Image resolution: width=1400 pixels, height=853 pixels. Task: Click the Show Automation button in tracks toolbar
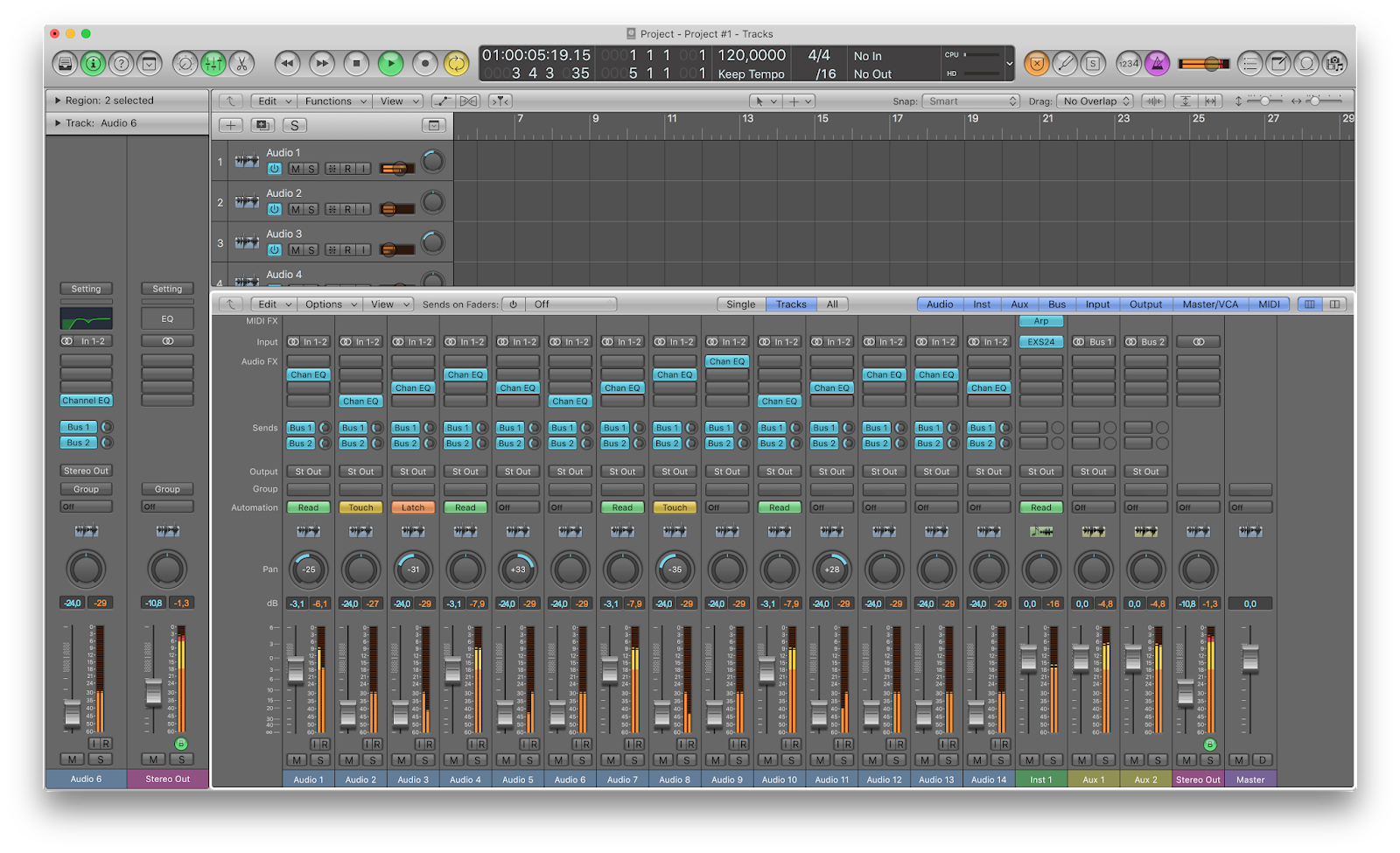pos(443,101)
